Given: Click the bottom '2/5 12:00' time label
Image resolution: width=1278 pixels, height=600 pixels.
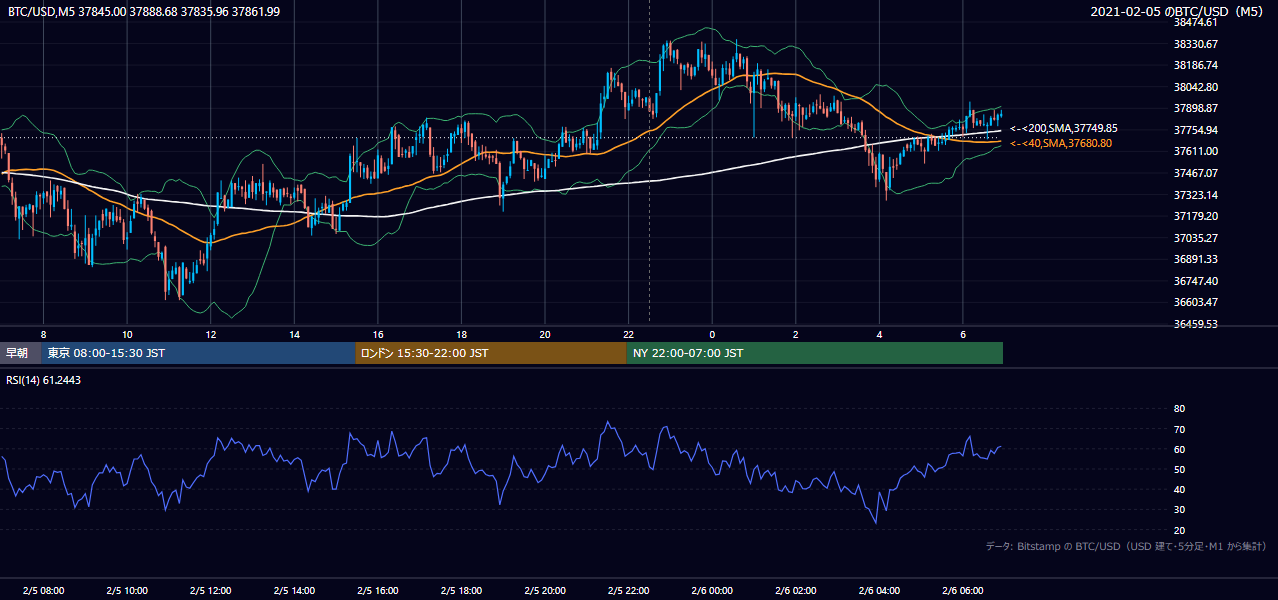Looking at the screenshot, I should [211, 591].
